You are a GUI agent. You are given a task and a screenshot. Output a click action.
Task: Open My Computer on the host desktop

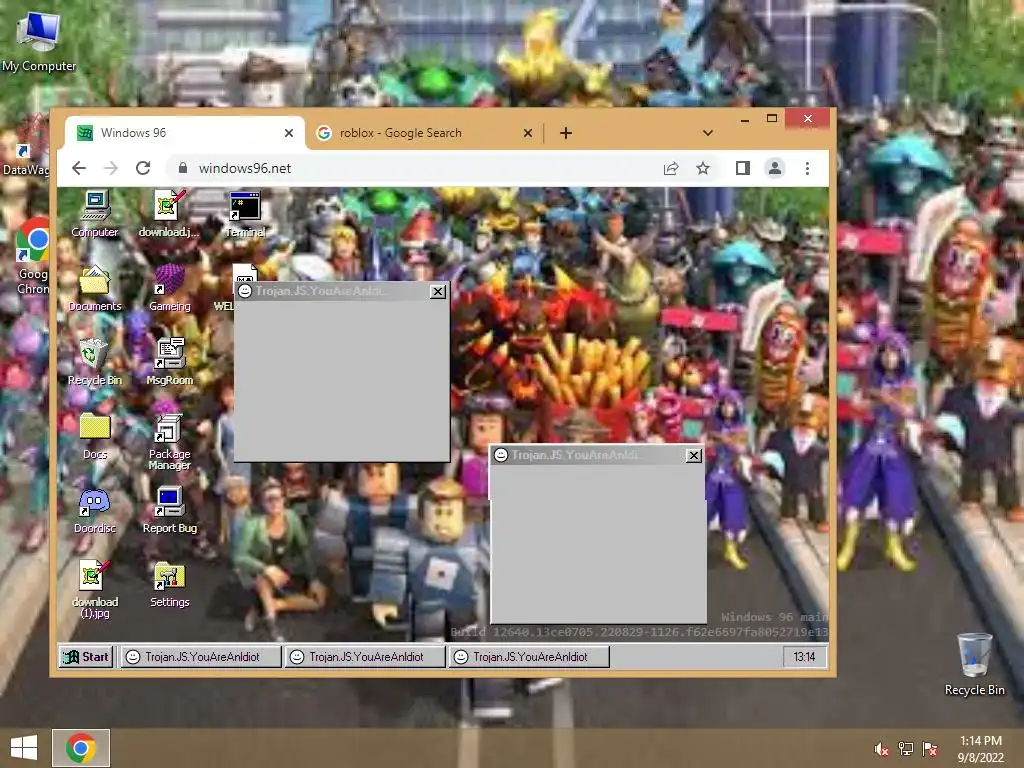(39, 42)
